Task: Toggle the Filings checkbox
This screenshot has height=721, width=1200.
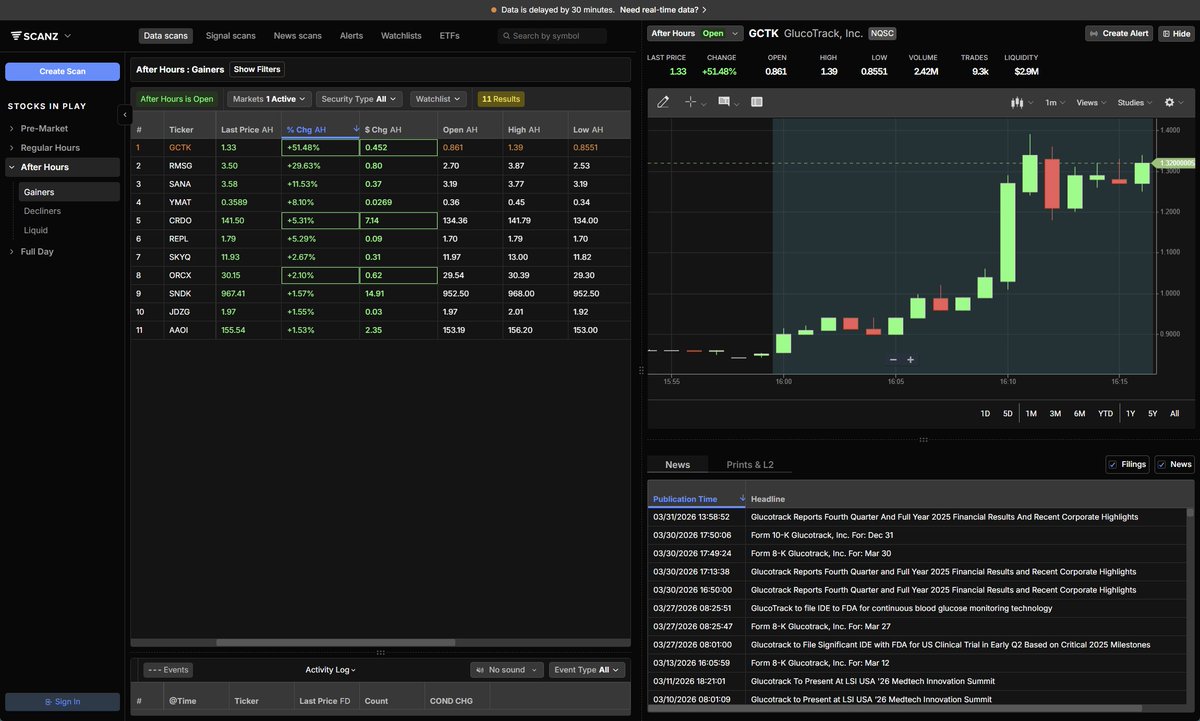Action: 1113,464
